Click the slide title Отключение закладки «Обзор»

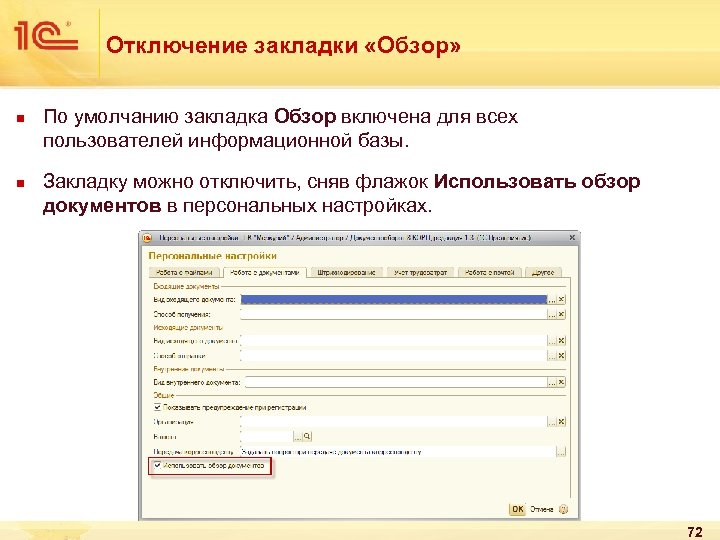click(x=283, y=45)
